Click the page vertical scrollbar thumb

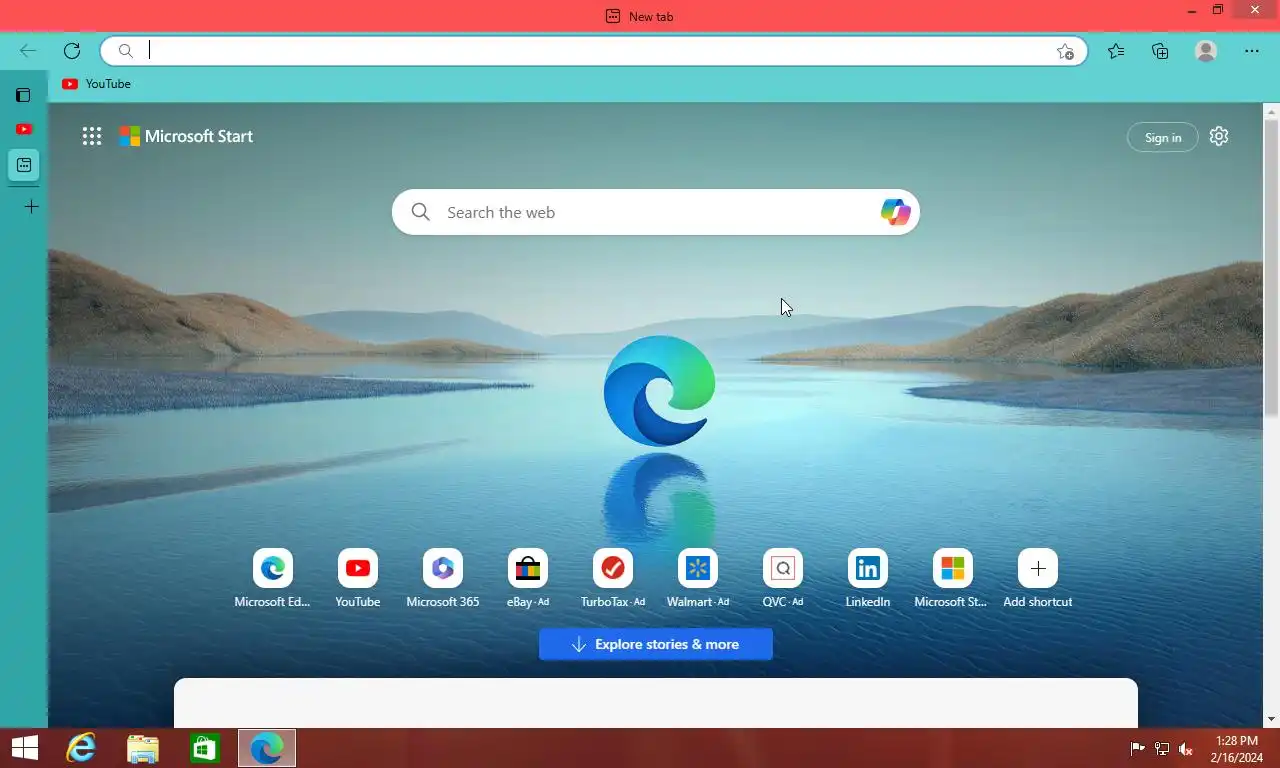(1271, 267)
